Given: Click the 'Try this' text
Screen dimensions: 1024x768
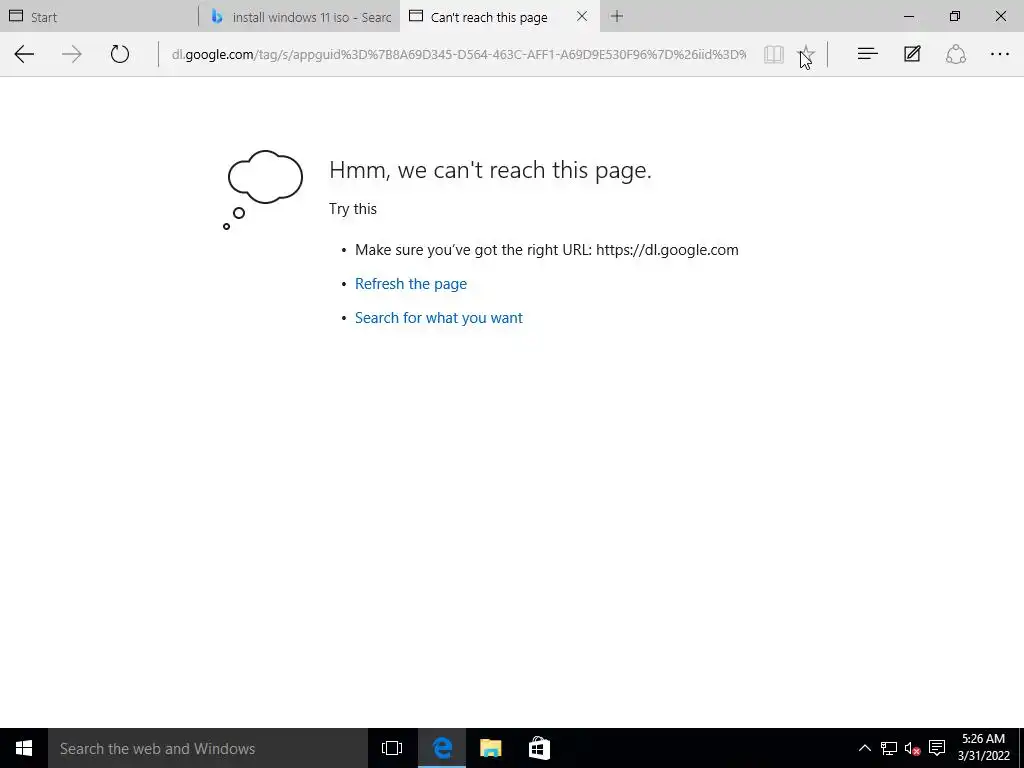Looking at the screenshot, I should pos(353,209).
